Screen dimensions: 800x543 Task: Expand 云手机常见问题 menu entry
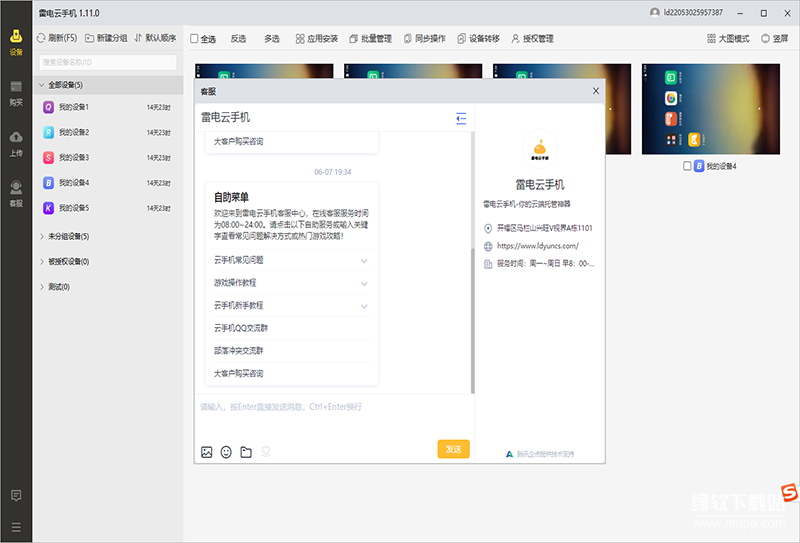coord(290,260)
